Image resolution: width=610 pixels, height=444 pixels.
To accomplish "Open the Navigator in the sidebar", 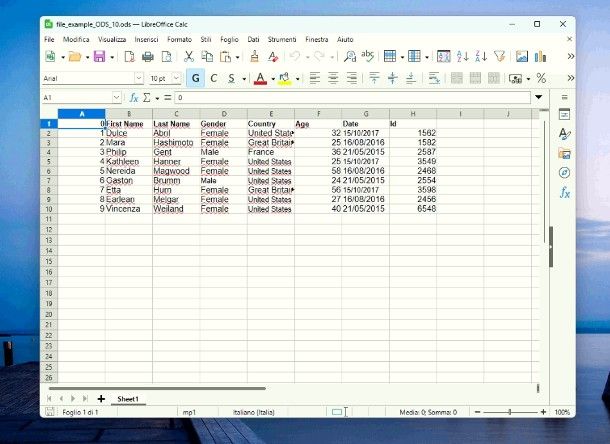I will 564,172.
